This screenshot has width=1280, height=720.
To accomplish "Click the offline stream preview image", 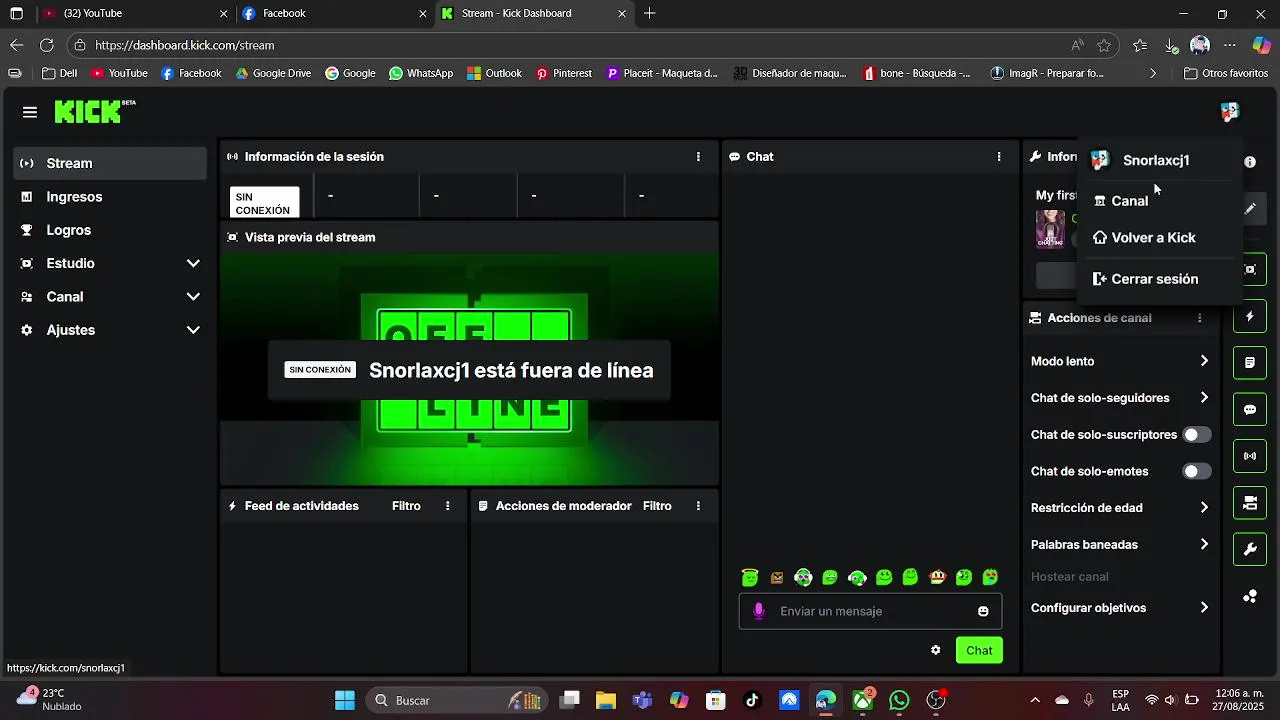I will coord(470,370).
